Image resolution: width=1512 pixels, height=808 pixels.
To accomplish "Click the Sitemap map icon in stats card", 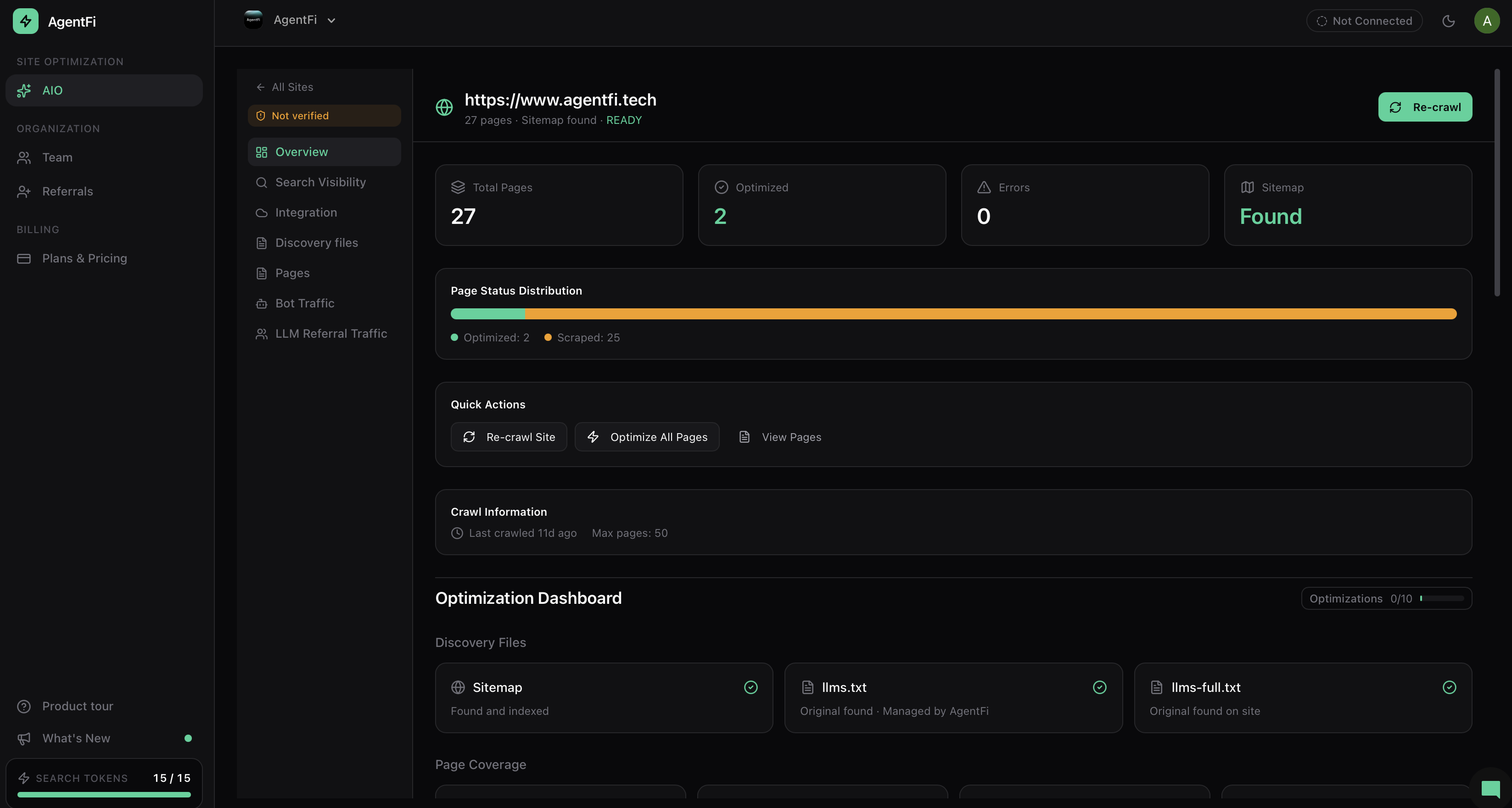I will point(1247,187).
